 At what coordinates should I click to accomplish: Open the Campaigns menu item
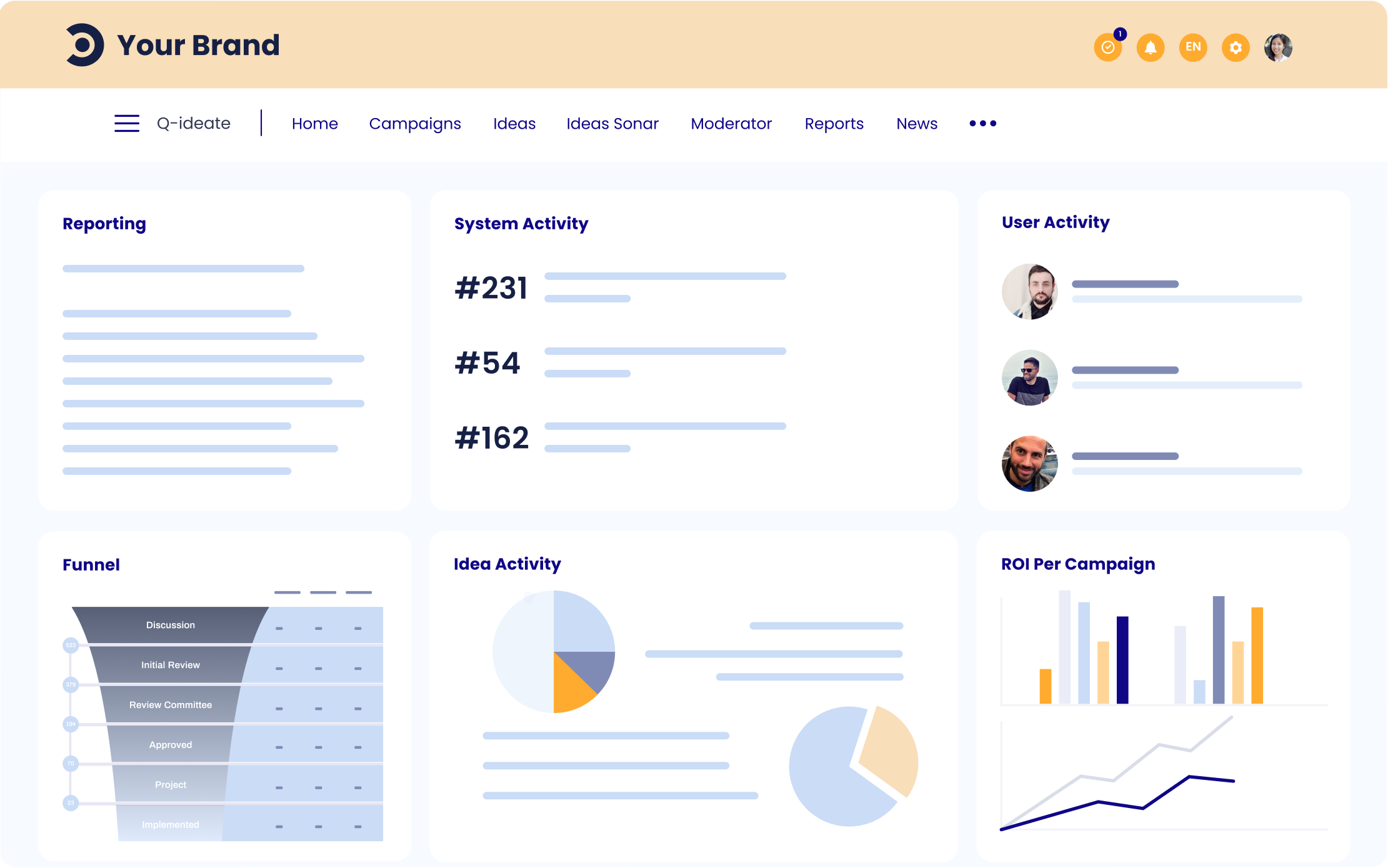click(415, 124)
